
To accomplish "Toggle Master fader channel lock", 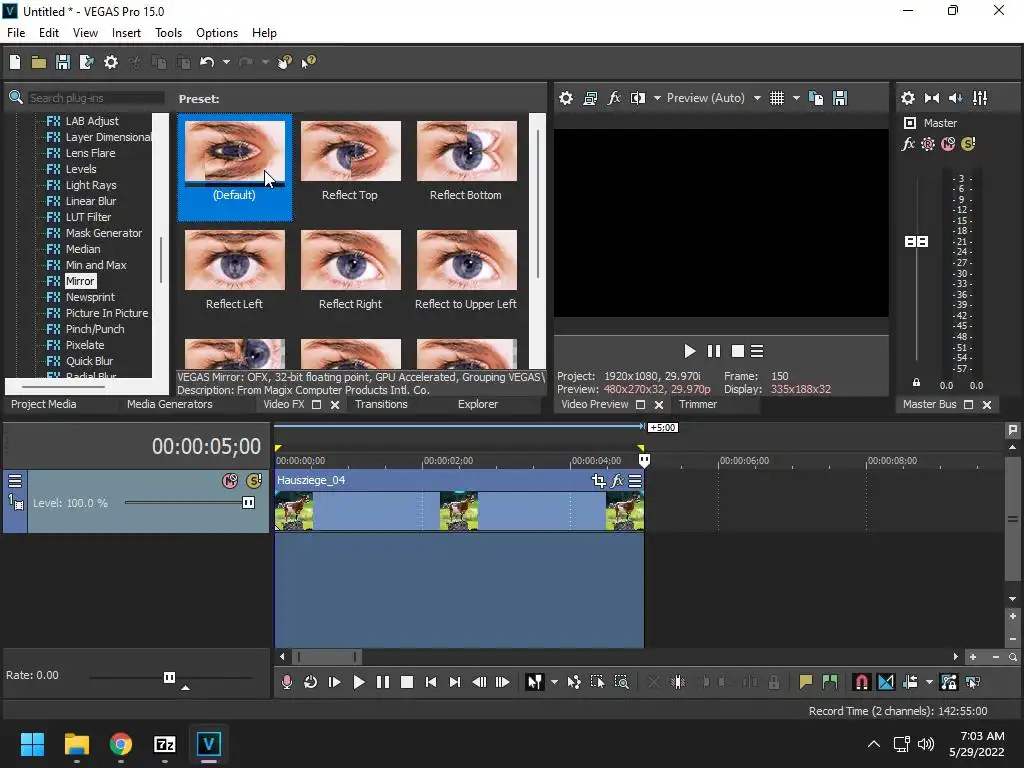I will [916, 383].
